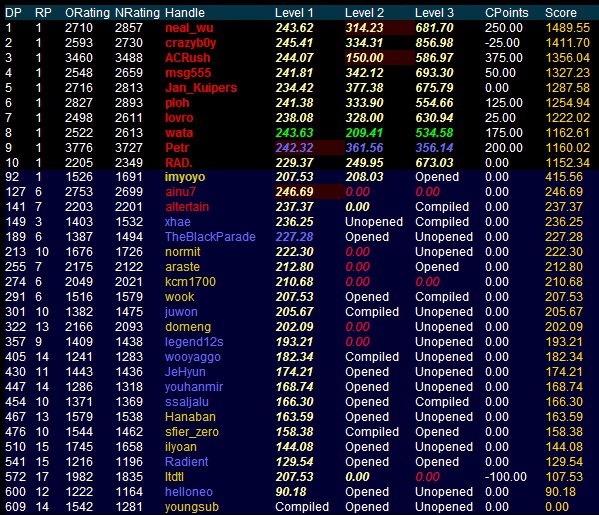Viewport: 599px width, 515px height.
Task: Click the ORating column header
Action: coord(87,13)
